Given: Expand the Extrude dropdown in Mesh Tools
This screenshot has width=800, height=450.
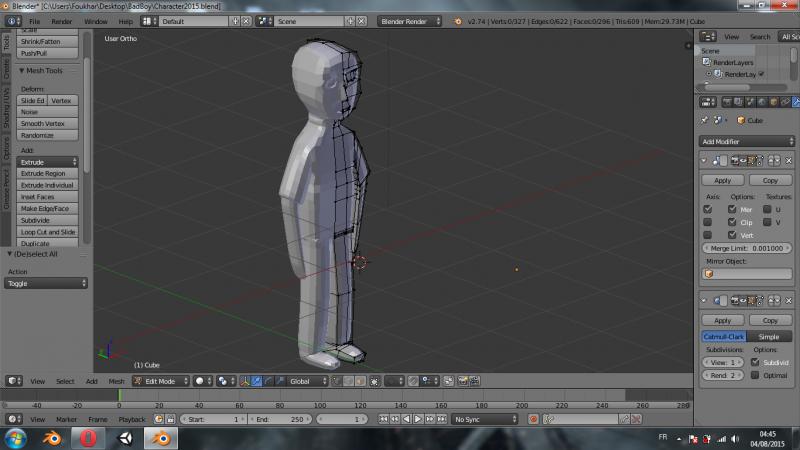Looking at the screenshot, I should coord(48,162).
